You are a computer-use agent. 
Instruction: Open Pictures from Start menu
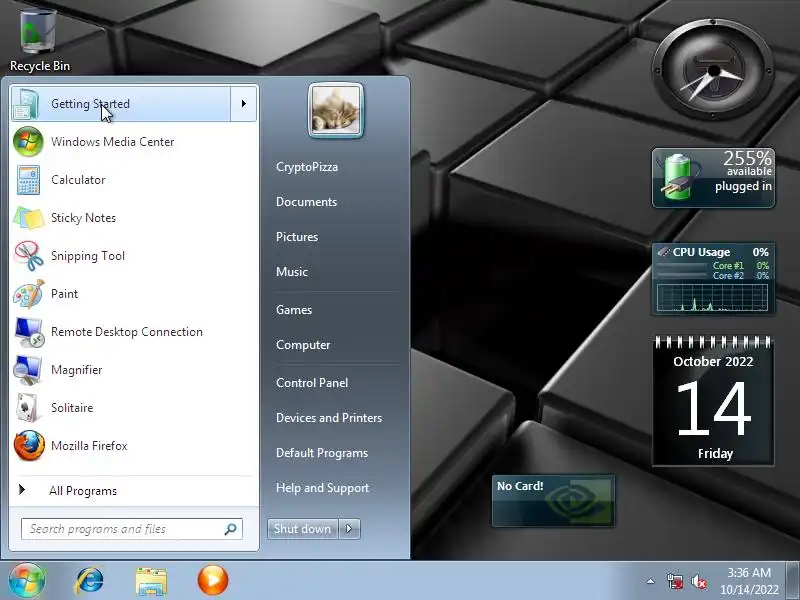(296, 237)
